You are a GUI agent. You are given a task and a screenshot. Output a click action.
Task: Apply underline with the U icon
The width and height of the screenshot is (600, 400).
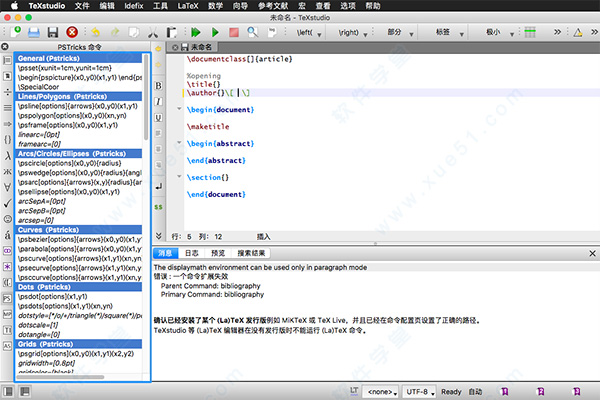point(158,118)
